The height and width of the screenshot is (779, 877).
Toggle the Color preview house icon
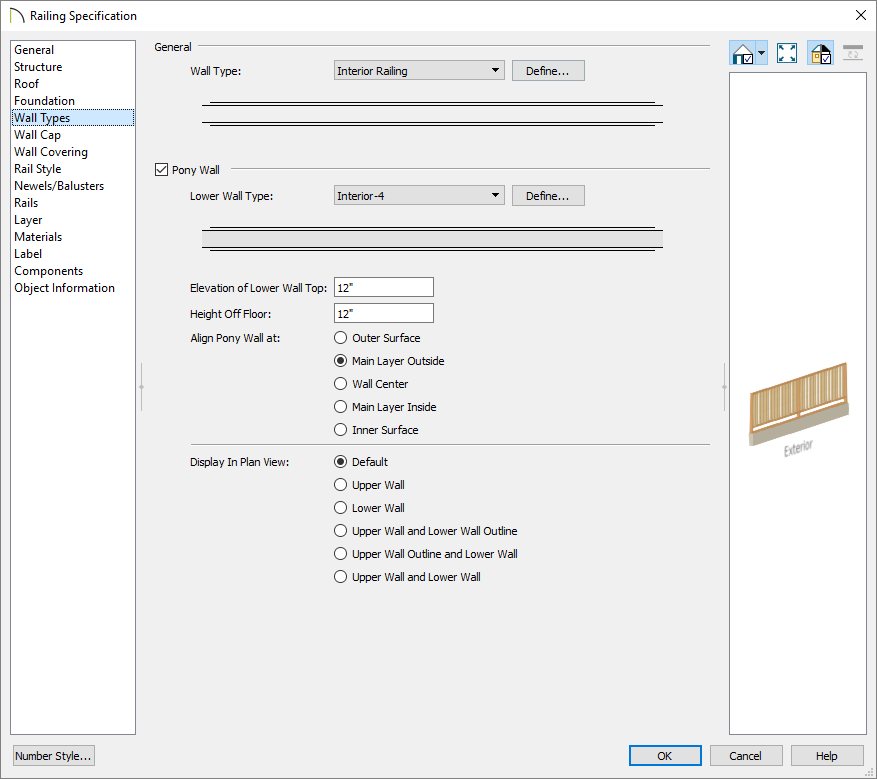[821, 53]
